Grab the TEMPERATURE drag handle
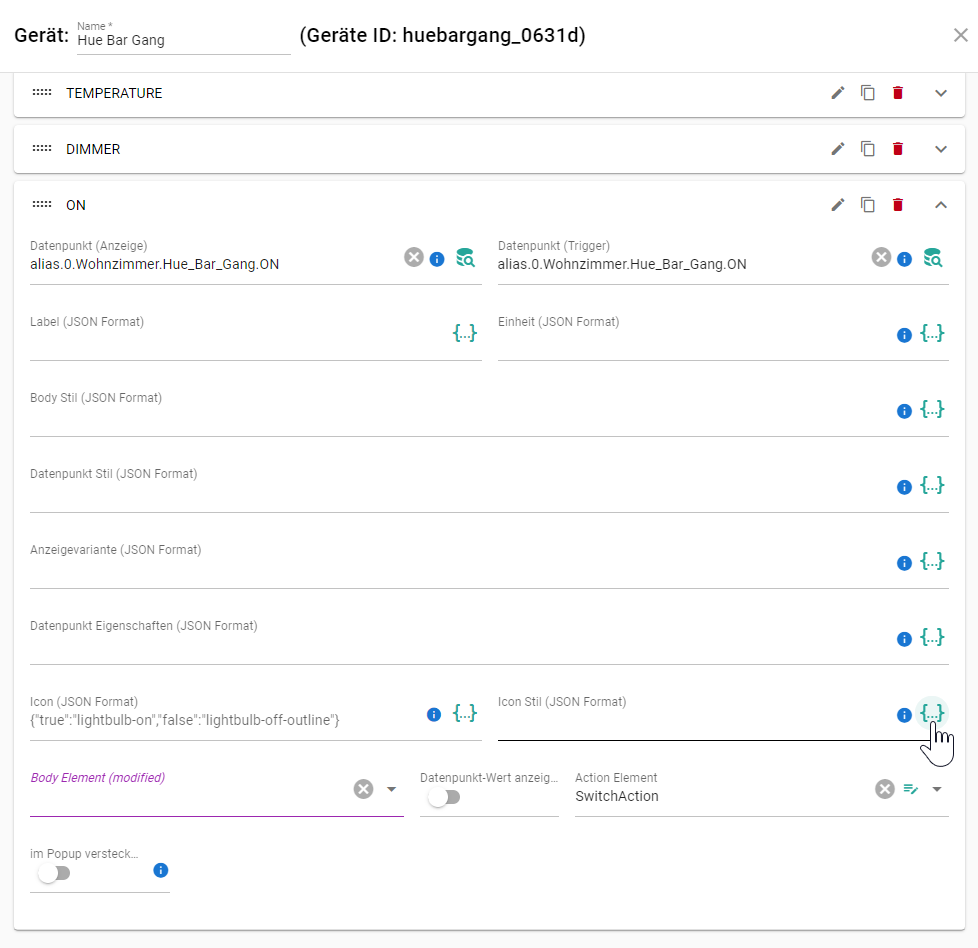978x948 pixels. pyautogui.click(x=42, y=92)
